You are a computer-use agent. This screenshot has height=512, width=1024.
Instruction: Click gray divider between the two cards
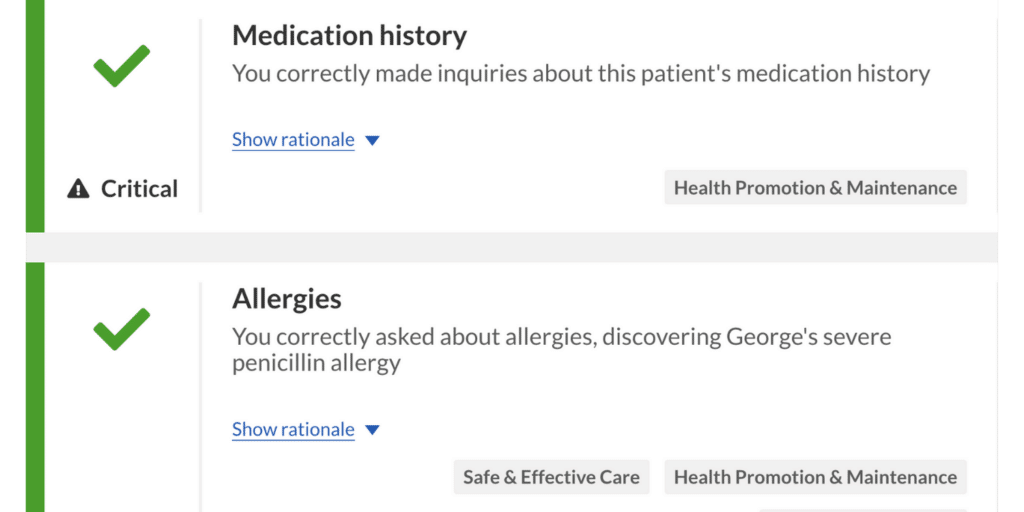click(512, 247)
